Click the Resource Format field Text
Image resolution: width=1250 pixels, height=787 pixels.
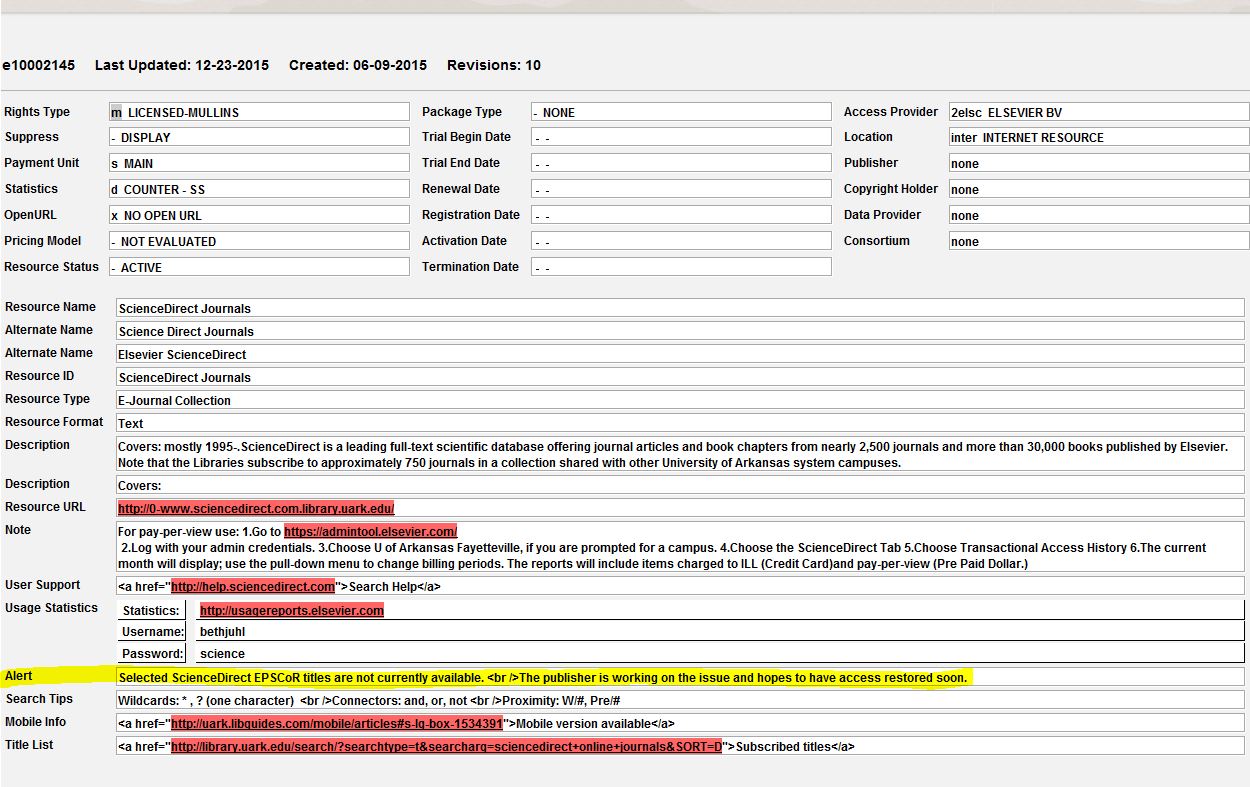tap(680, 423)
